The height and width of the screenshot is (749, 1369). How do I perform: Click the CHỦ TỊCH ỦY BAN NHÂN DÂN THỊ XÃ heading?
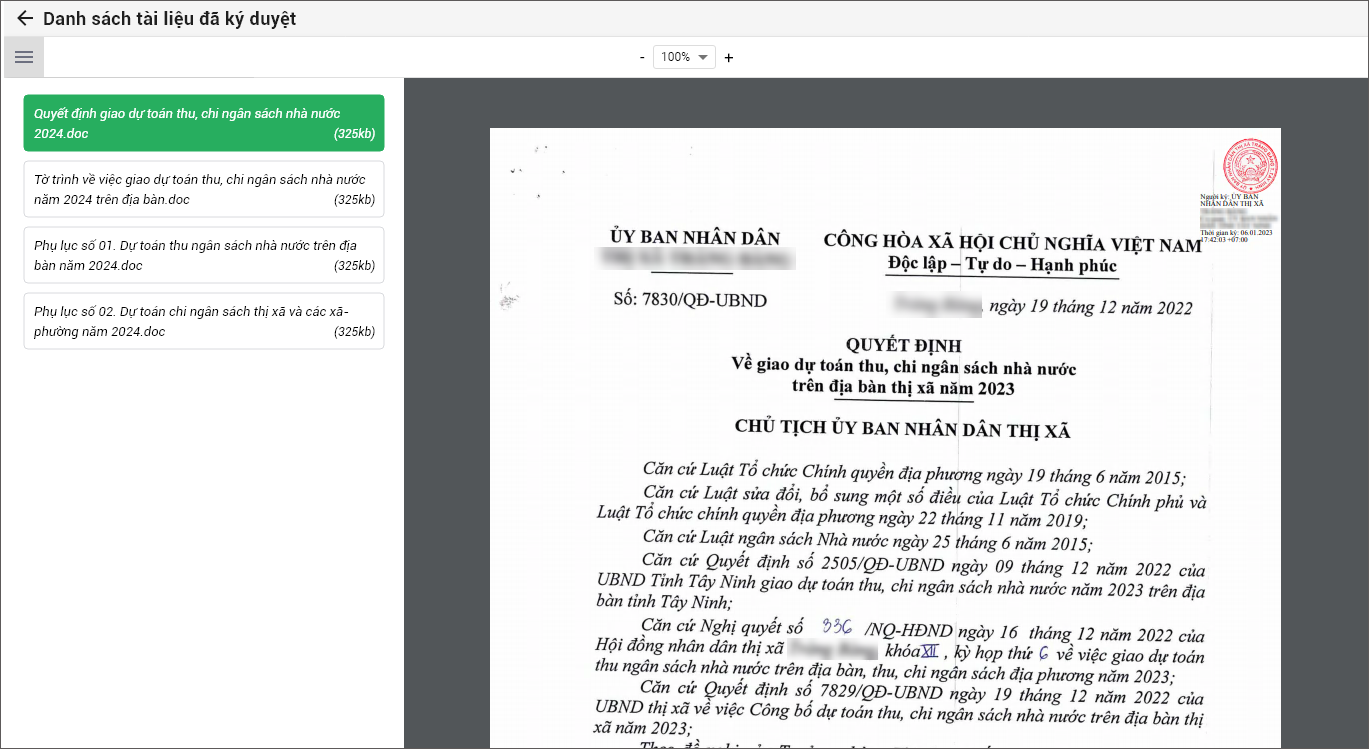click(902, 430)
